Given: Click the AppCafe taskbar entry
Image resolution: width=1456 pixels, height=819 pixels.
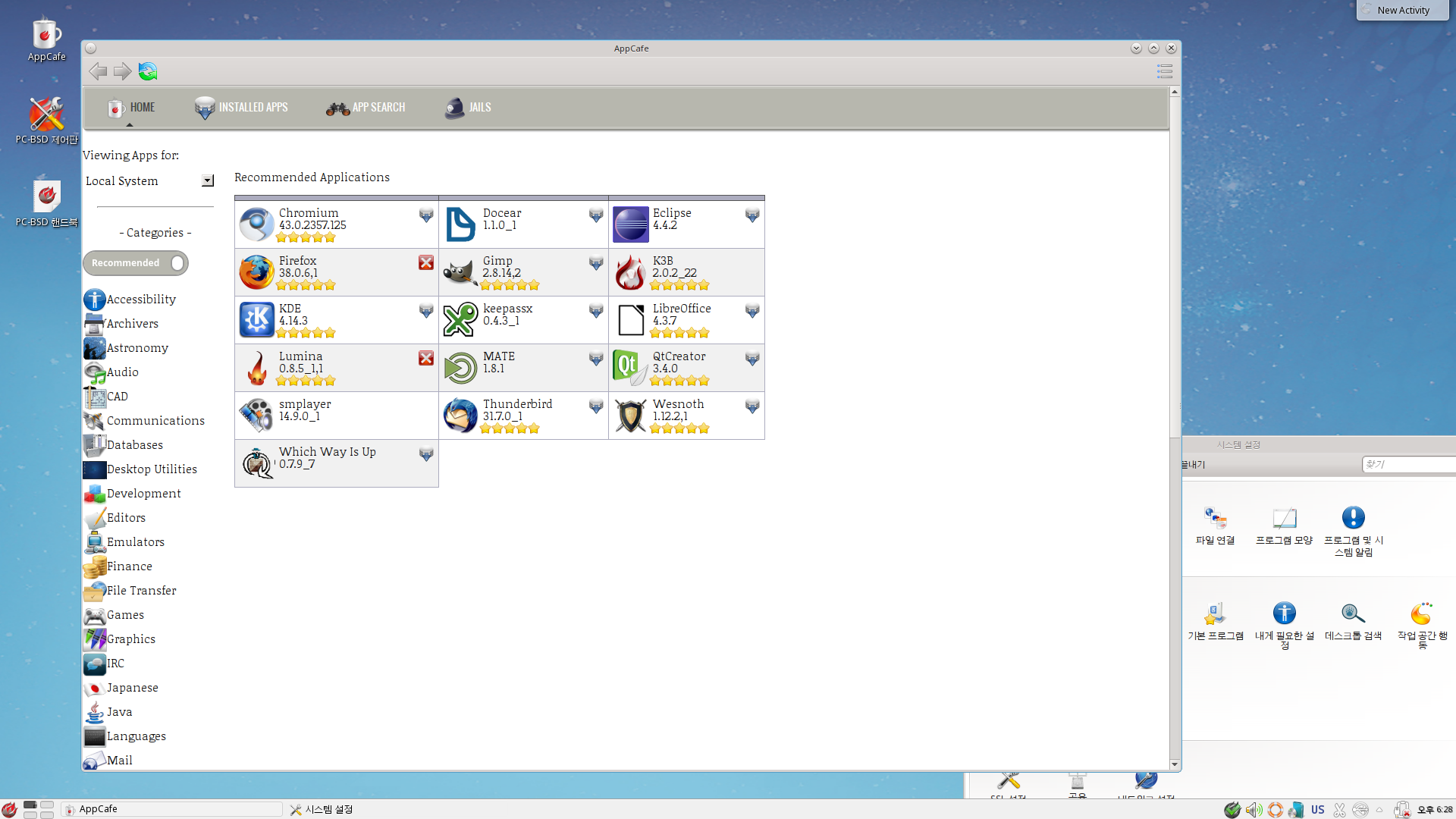Looking at the screenshot, I should point(172,809).
